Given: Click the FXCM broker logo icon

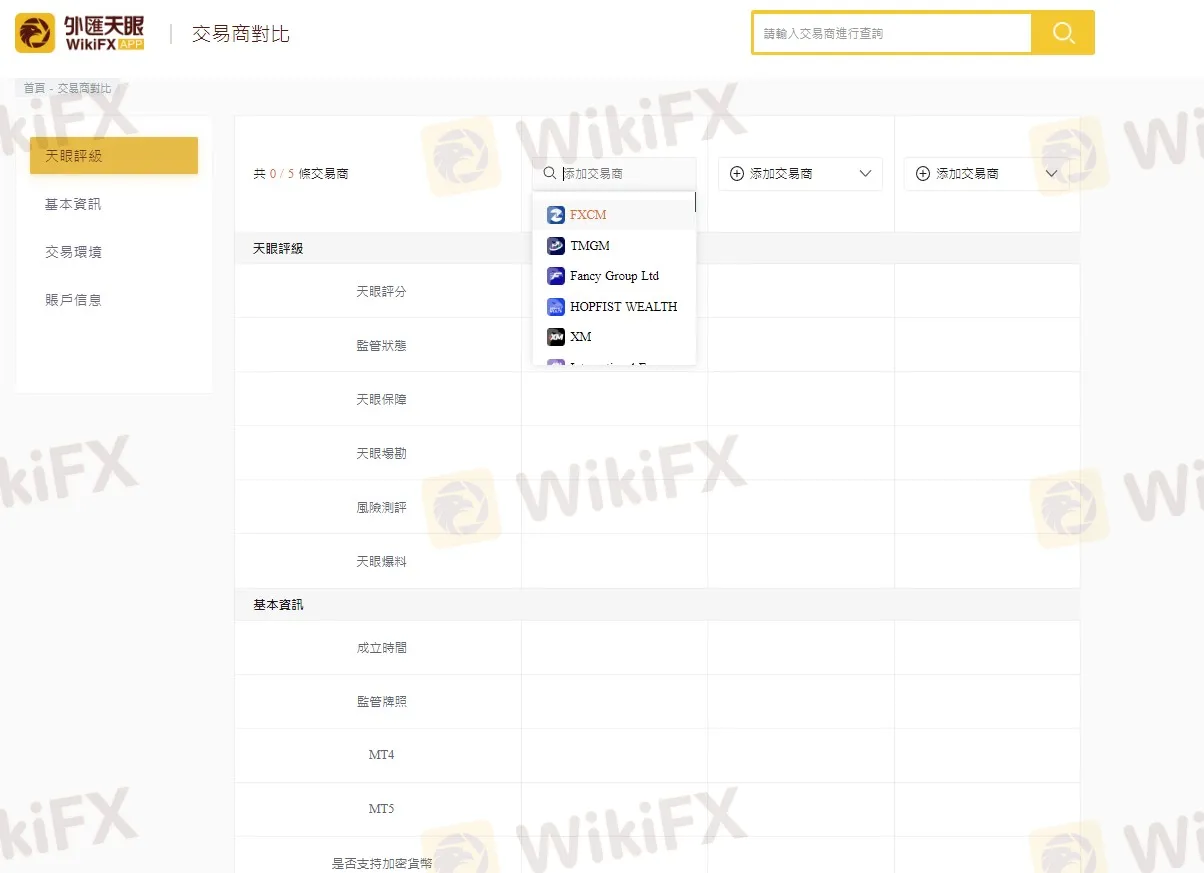Looking at the screenshot, I should (x=556, y=215).
